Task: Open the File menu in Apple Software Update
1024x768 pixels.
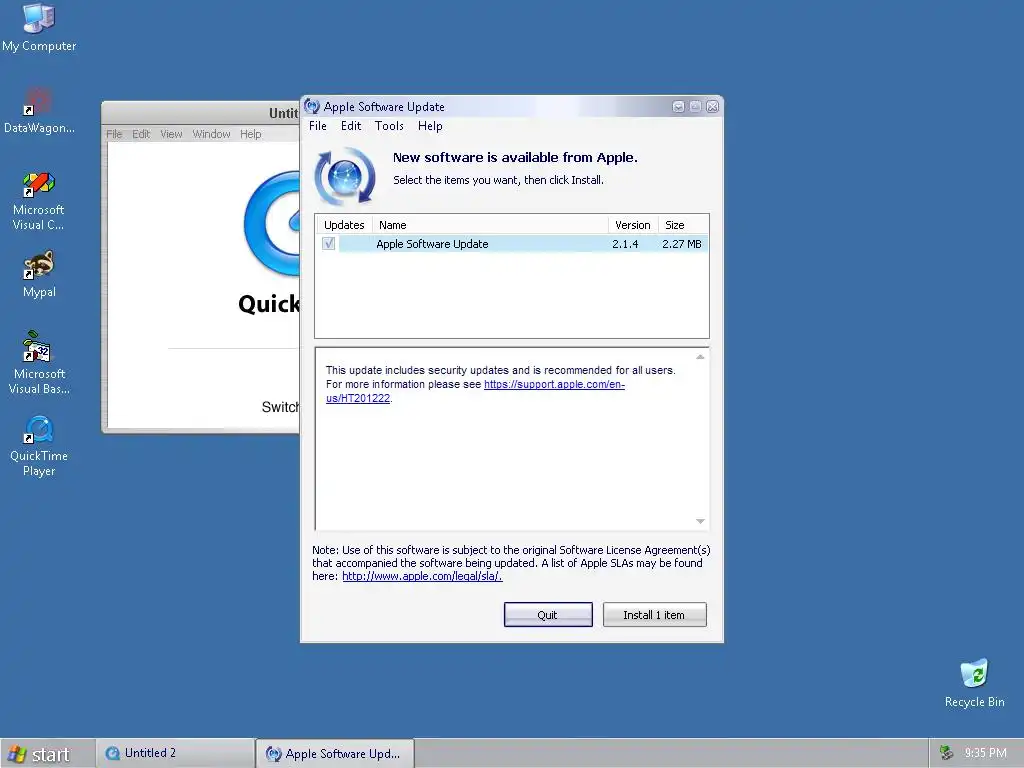Action: [318, 126]
